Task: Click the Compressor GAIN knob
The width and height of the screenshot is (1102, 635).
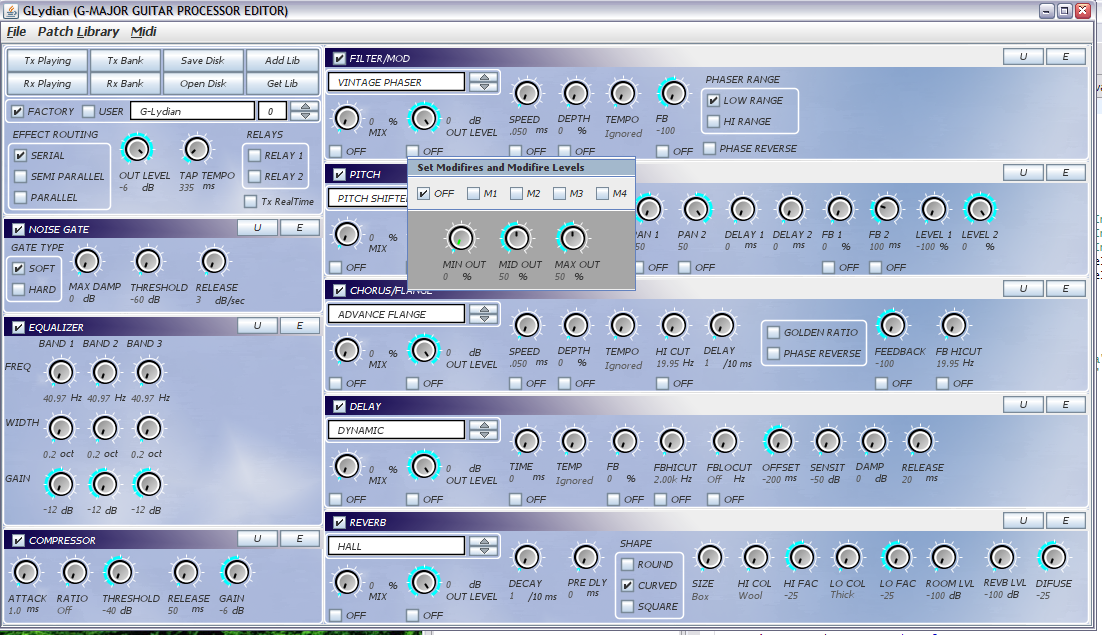Action: point(235,572)
